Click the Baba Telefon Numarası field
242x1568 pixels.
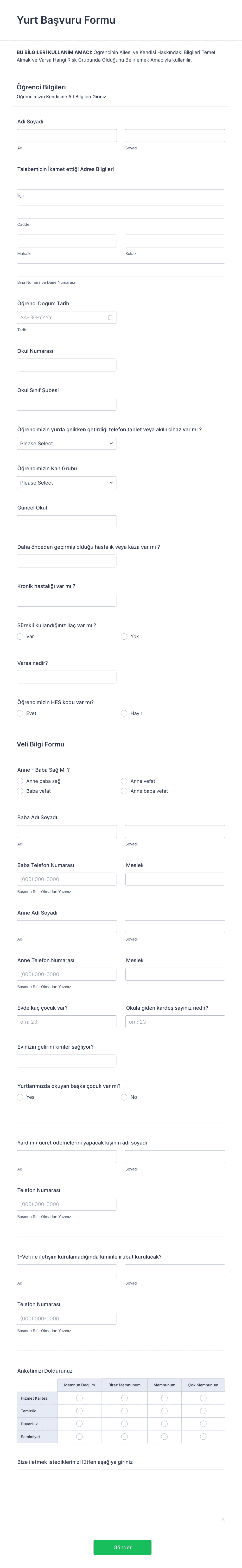pos(66,879)
